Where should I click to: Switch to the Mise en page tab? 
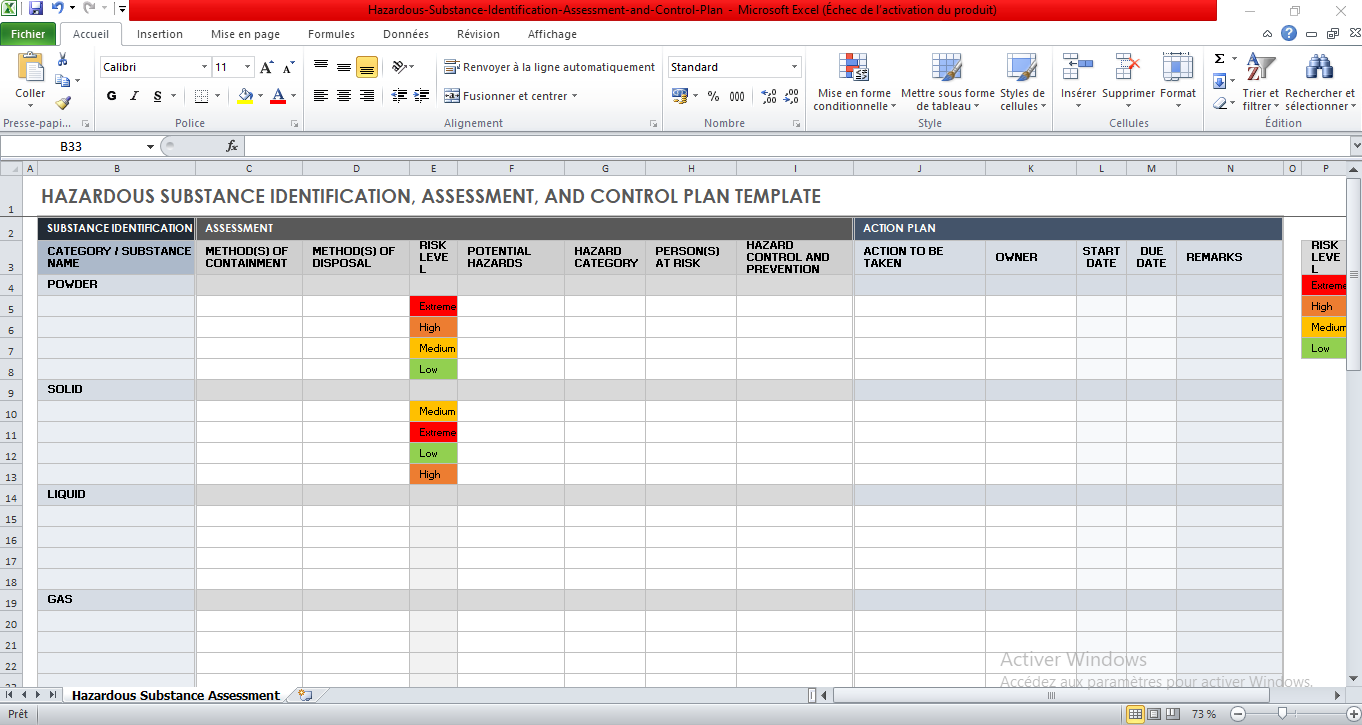click(245, 34)
